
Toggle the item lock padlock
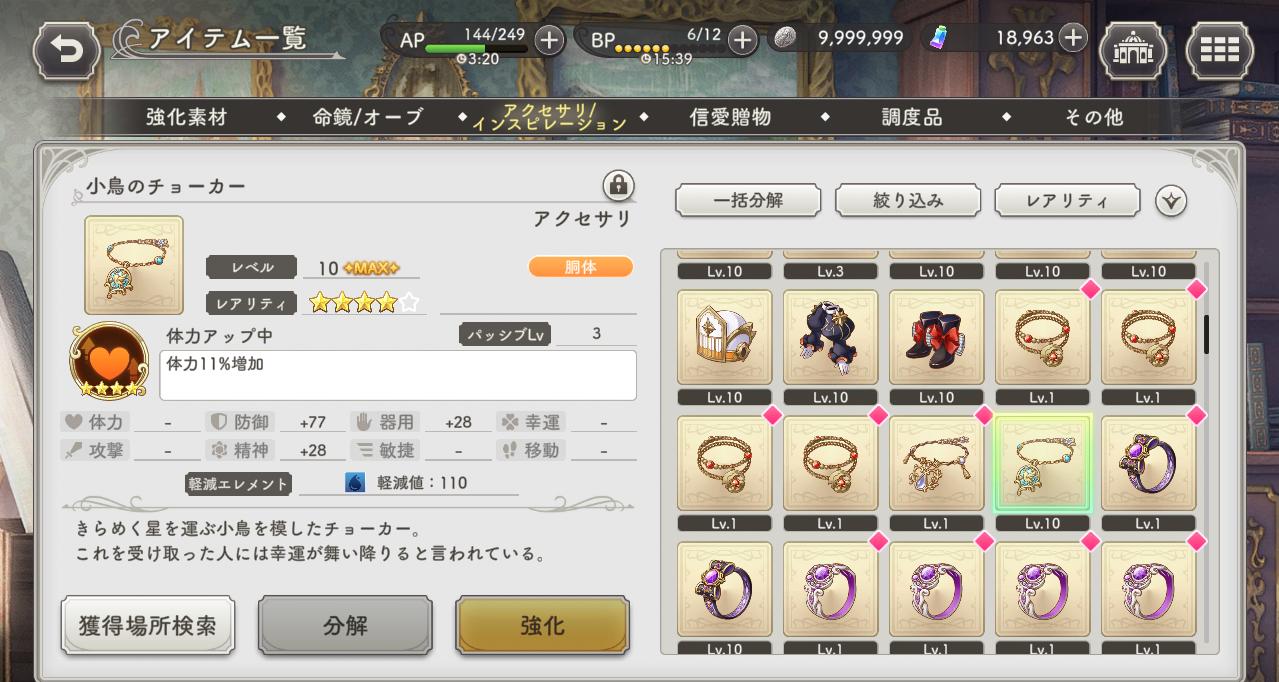click(x=618, y=186)
